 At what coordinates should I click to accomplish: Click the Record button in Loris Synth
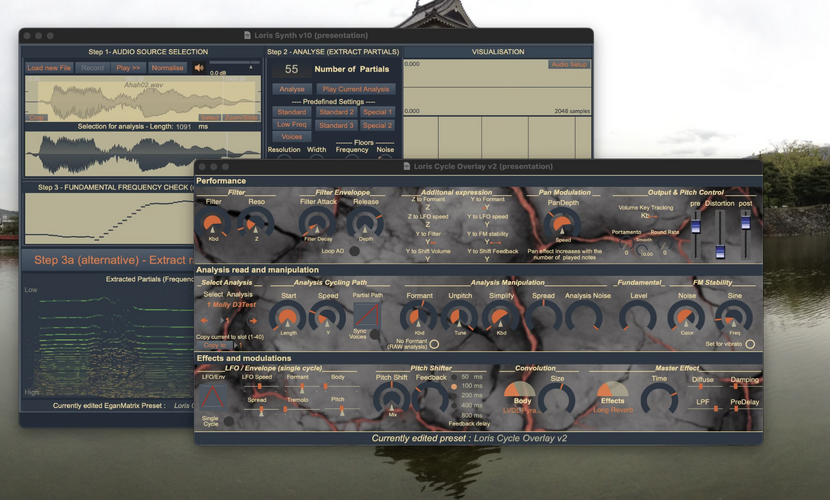(92, 68)
